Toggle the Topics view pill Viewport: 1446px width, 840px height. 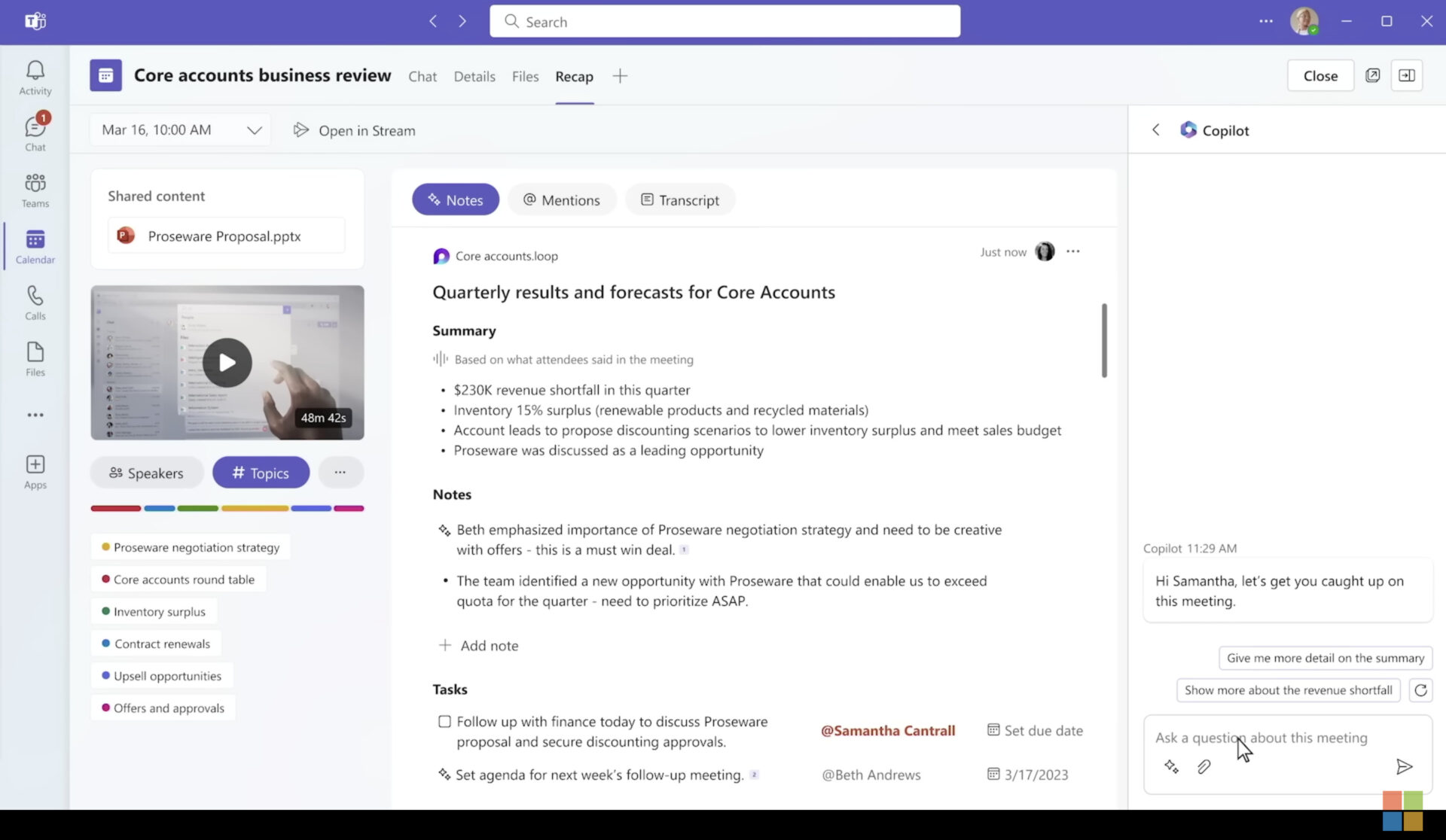tap(261, 473)
